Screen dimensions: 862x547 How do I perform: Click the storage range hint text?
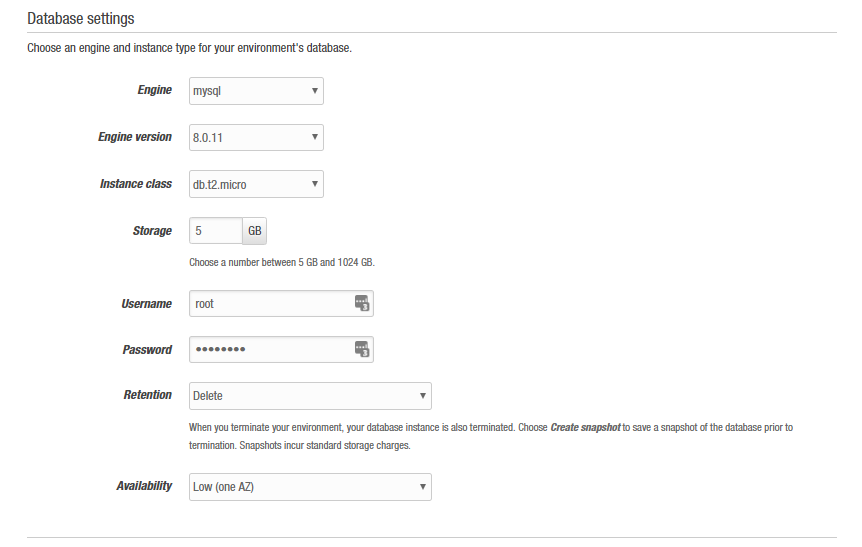(x=282, y=262)
